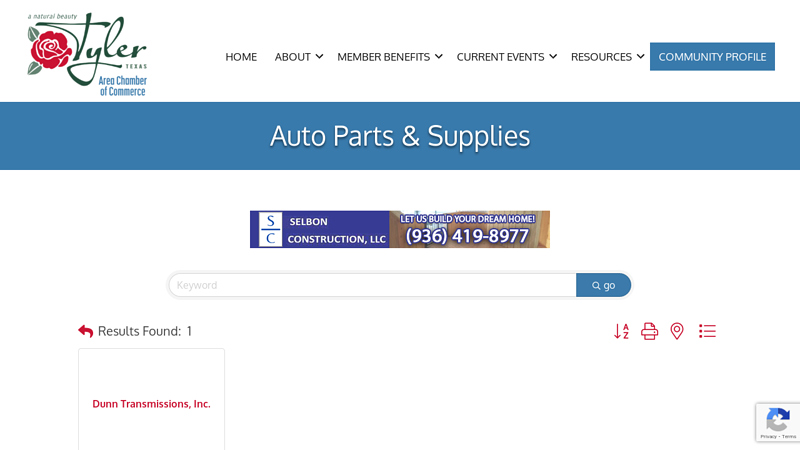Expand the CURRENT EVENTS dropdown chevron
The width and height of the screenshot is (800, 450).
point(553,57)
